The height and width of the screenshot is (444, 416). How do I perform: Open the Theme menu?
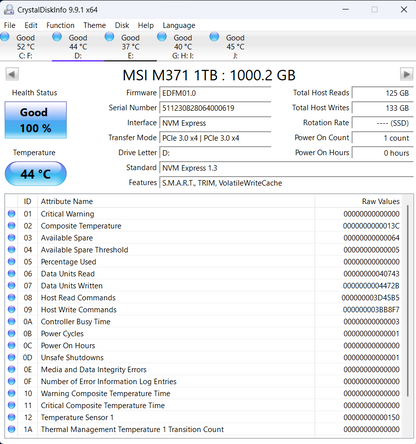coord(94,25)
